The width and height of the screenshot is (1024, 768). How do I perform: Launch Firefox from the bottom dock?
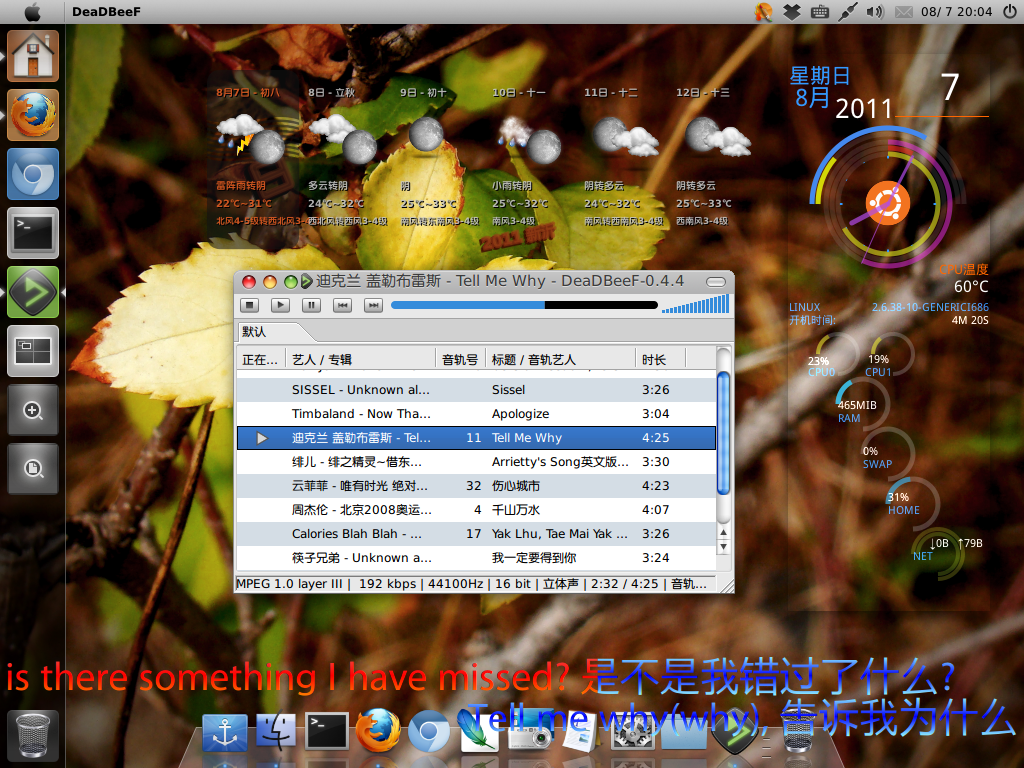pos(377,730)
